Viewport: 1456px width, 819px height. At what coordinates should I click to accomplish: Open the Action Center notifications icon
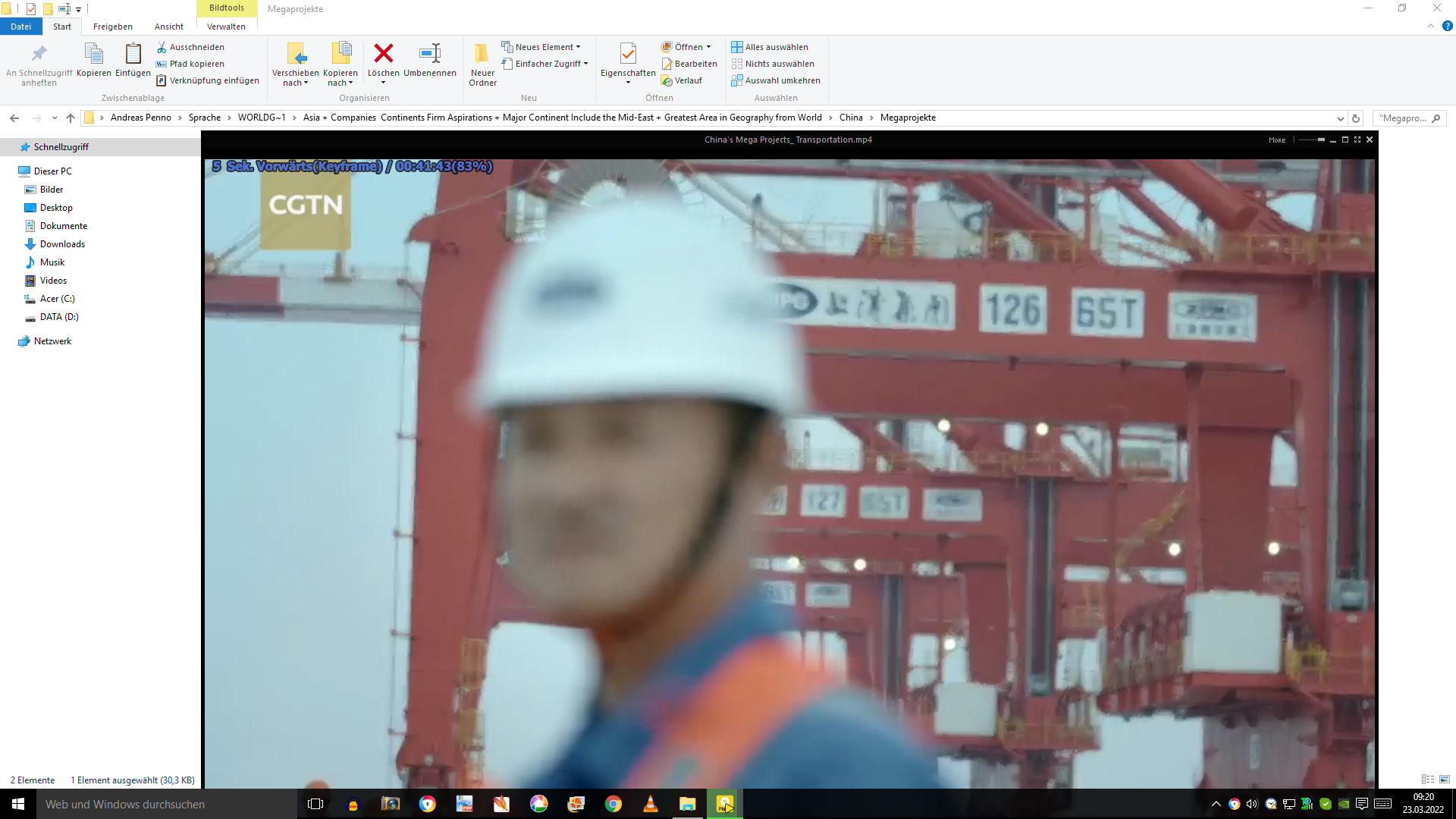click(1362, 804)
